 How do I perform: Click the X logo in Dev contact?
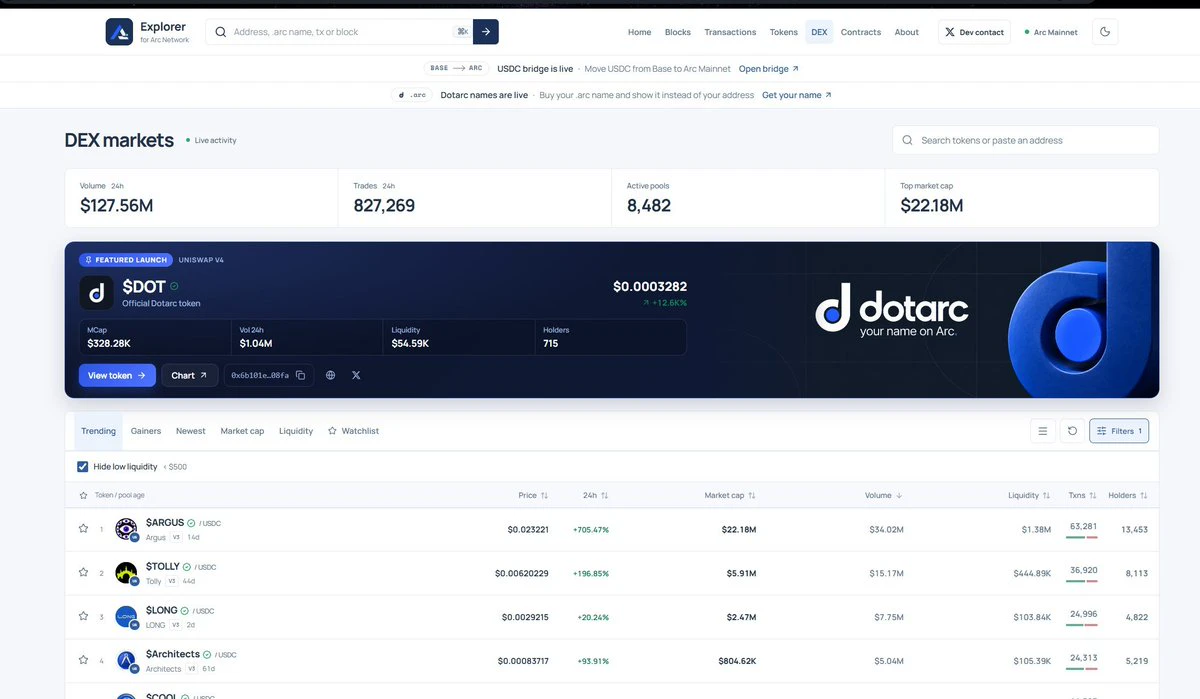950,32
